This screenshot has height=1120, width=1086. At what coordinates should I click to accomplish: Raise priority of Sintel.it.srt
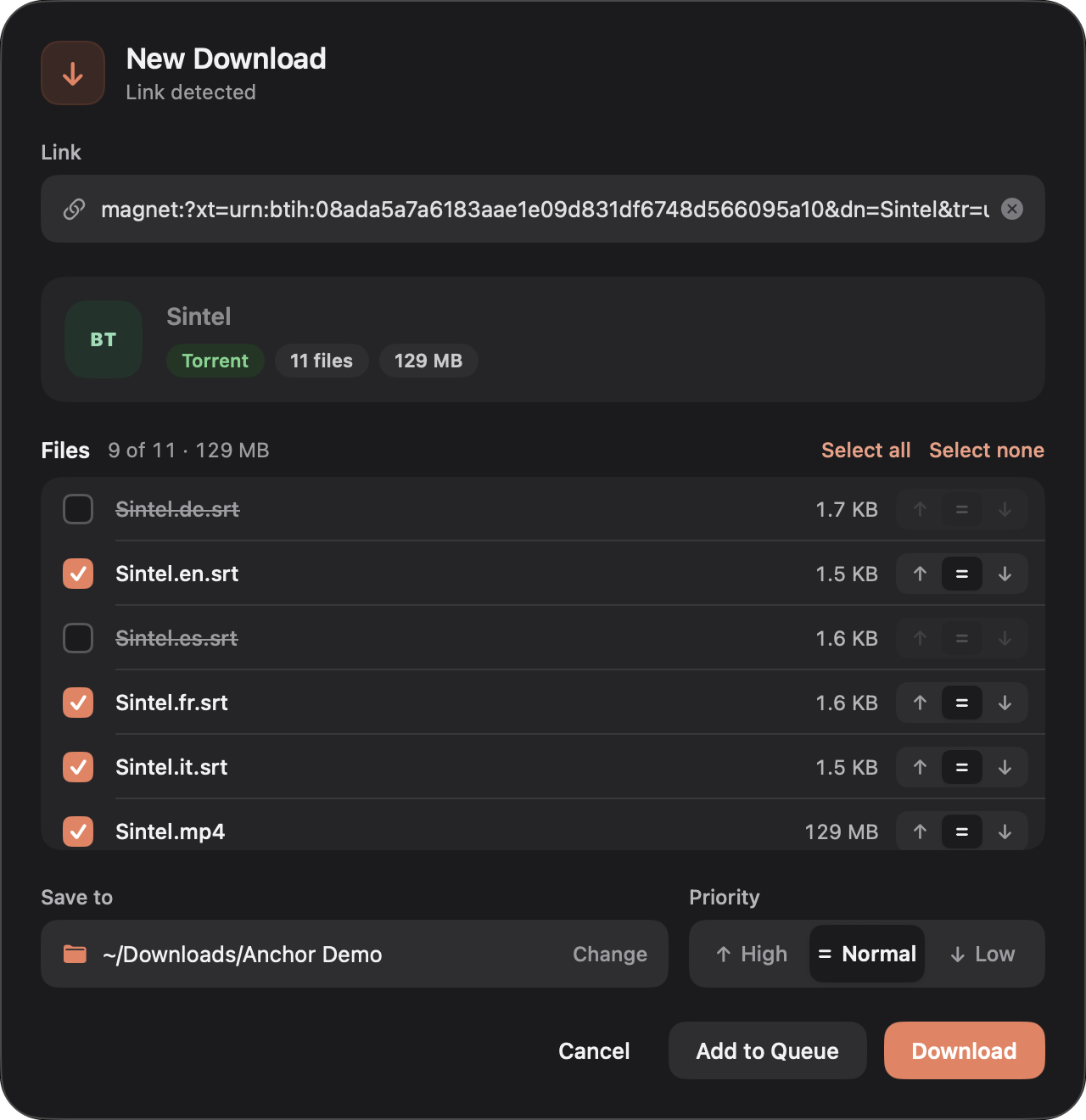pyautogui.click(x=920, y=767)
